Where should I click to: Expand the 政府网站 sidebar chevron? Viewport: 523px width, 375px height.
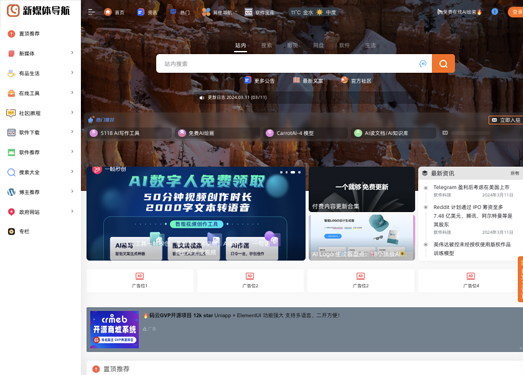click(72, 211)
